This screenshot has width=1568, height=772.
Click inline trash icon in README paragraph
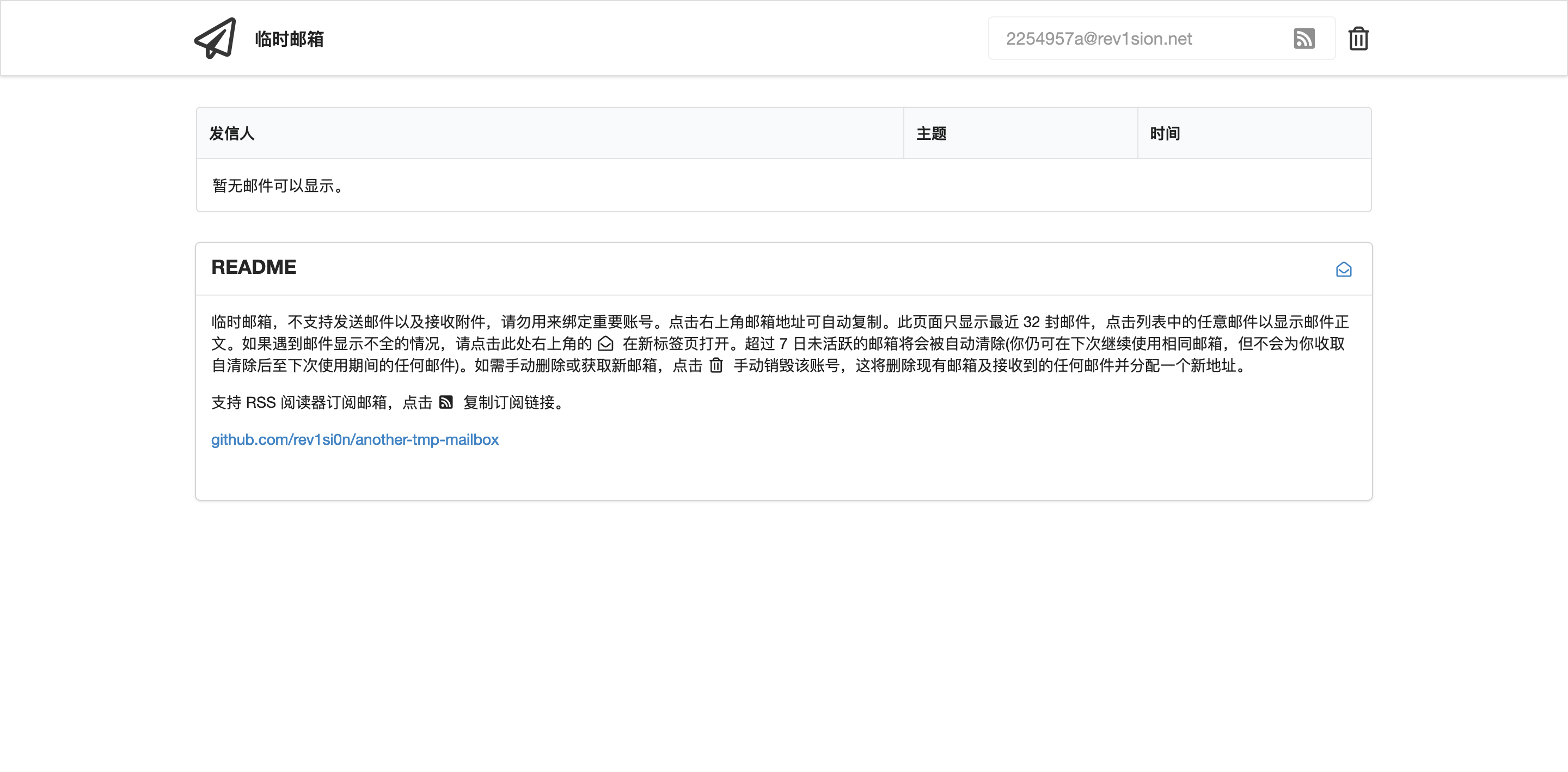coord(716,365)
